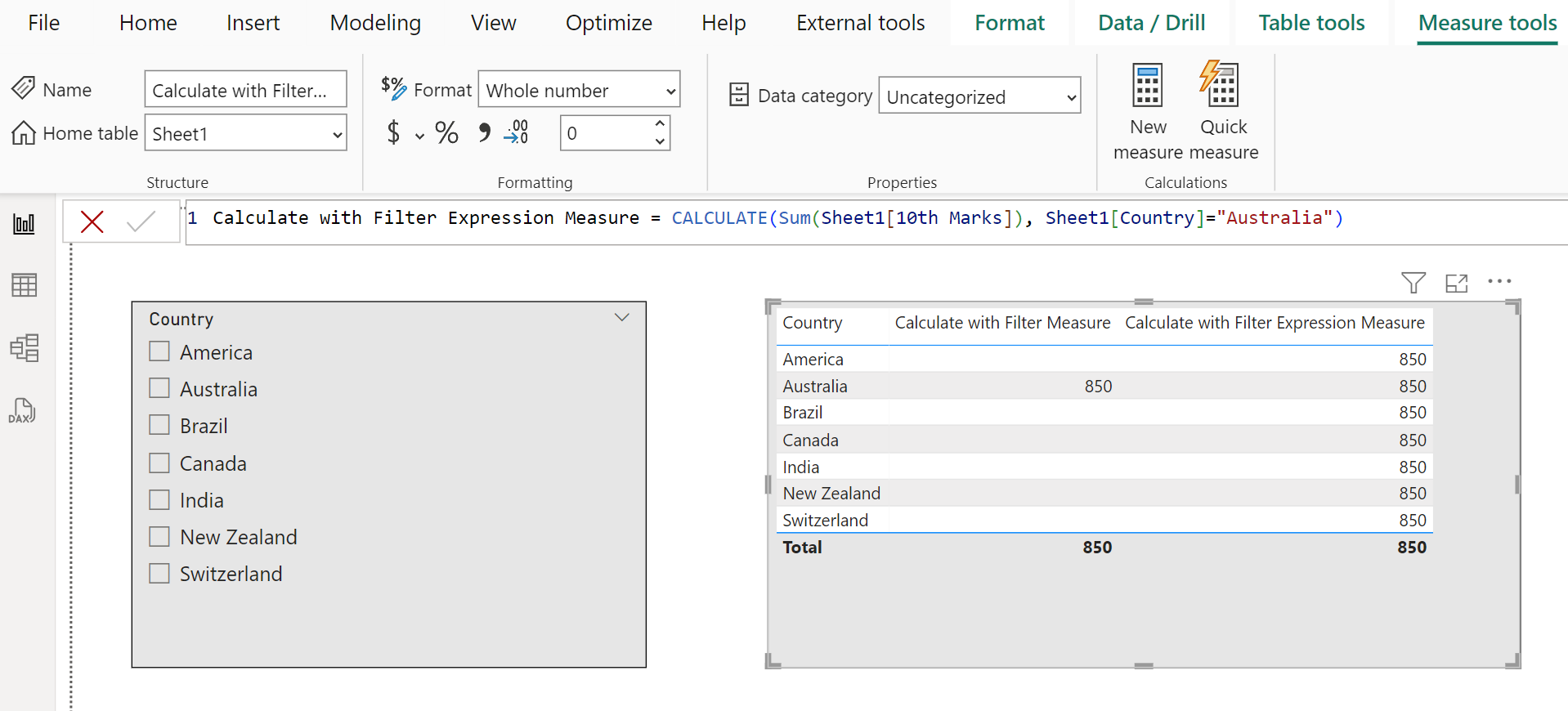
Task: Open visual filter icon above table
Action: [x=1413, y=283]
